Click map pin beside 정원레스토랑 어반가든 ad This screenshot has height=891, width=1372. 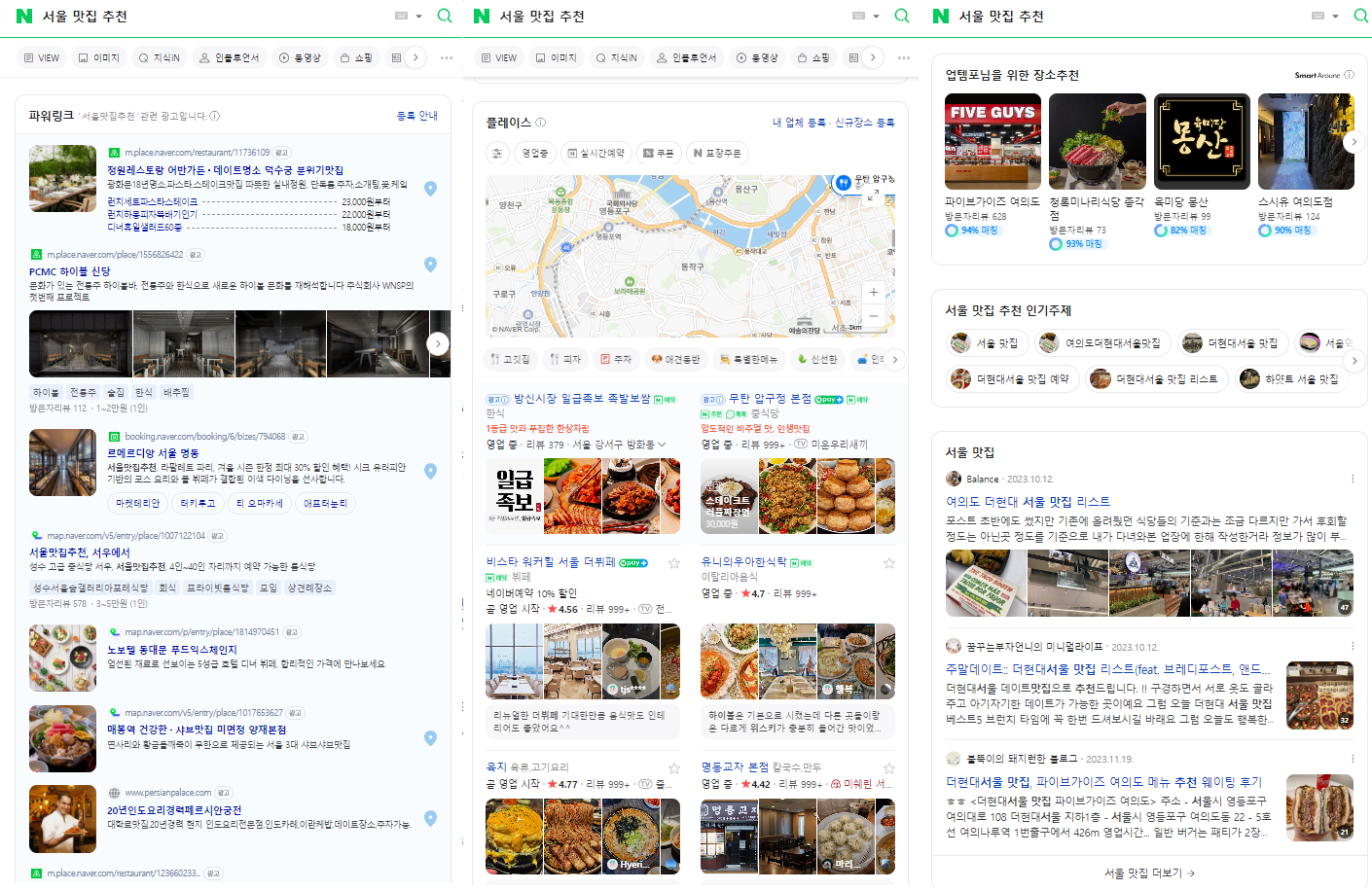pyautogui.click(x=430, y=189)
